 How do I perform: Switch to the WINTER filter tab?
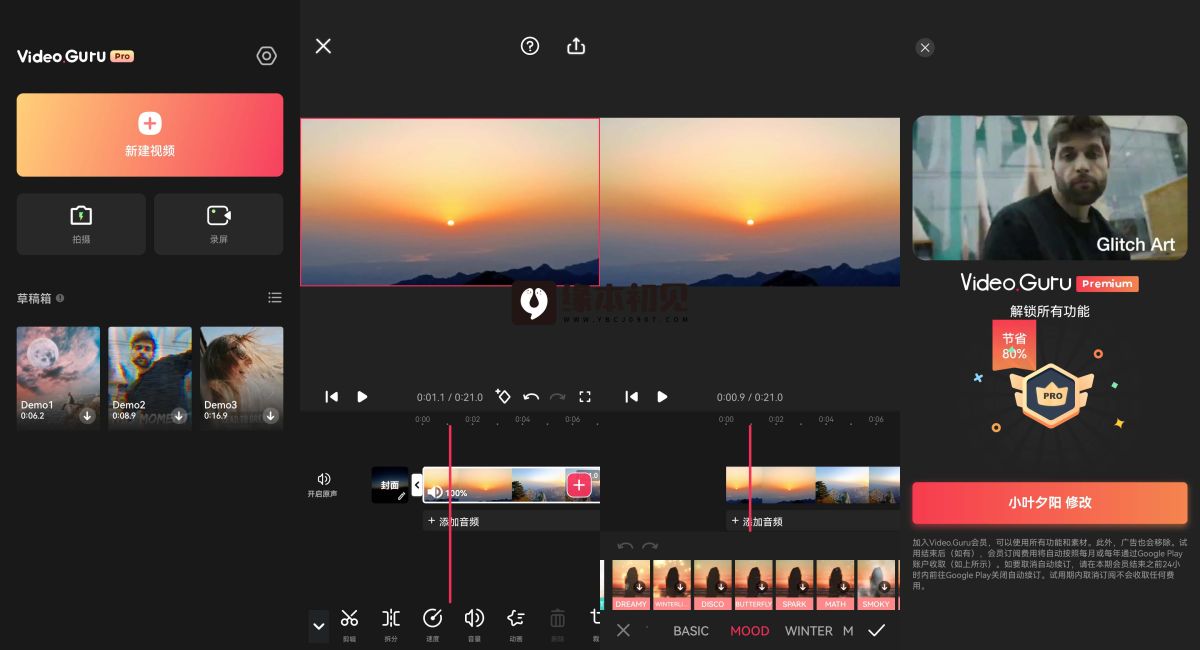[809, 631]
